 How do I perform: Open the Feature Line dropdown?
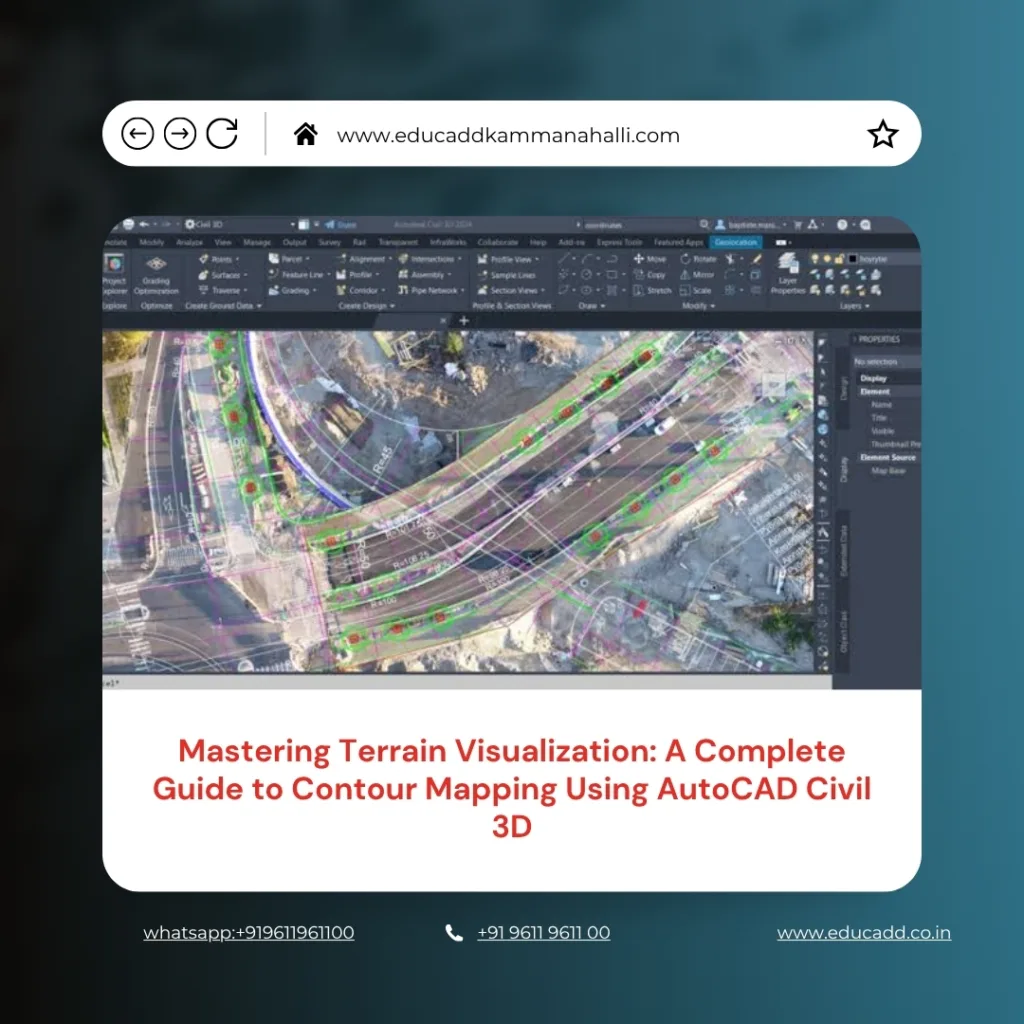(299, 275)
